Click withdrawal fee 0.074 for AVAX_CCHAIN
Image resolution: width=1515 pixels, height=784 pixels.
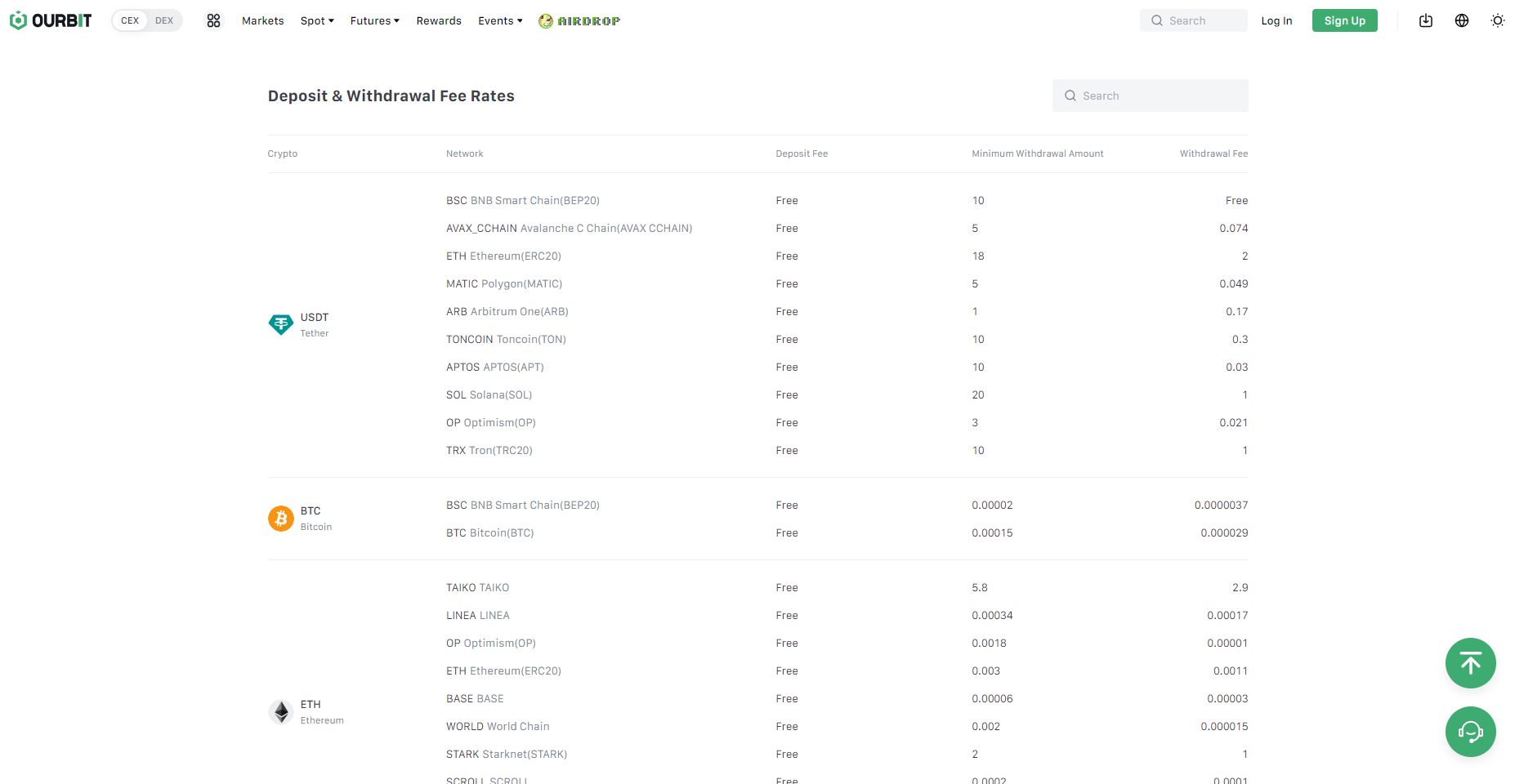[1234, 228]
